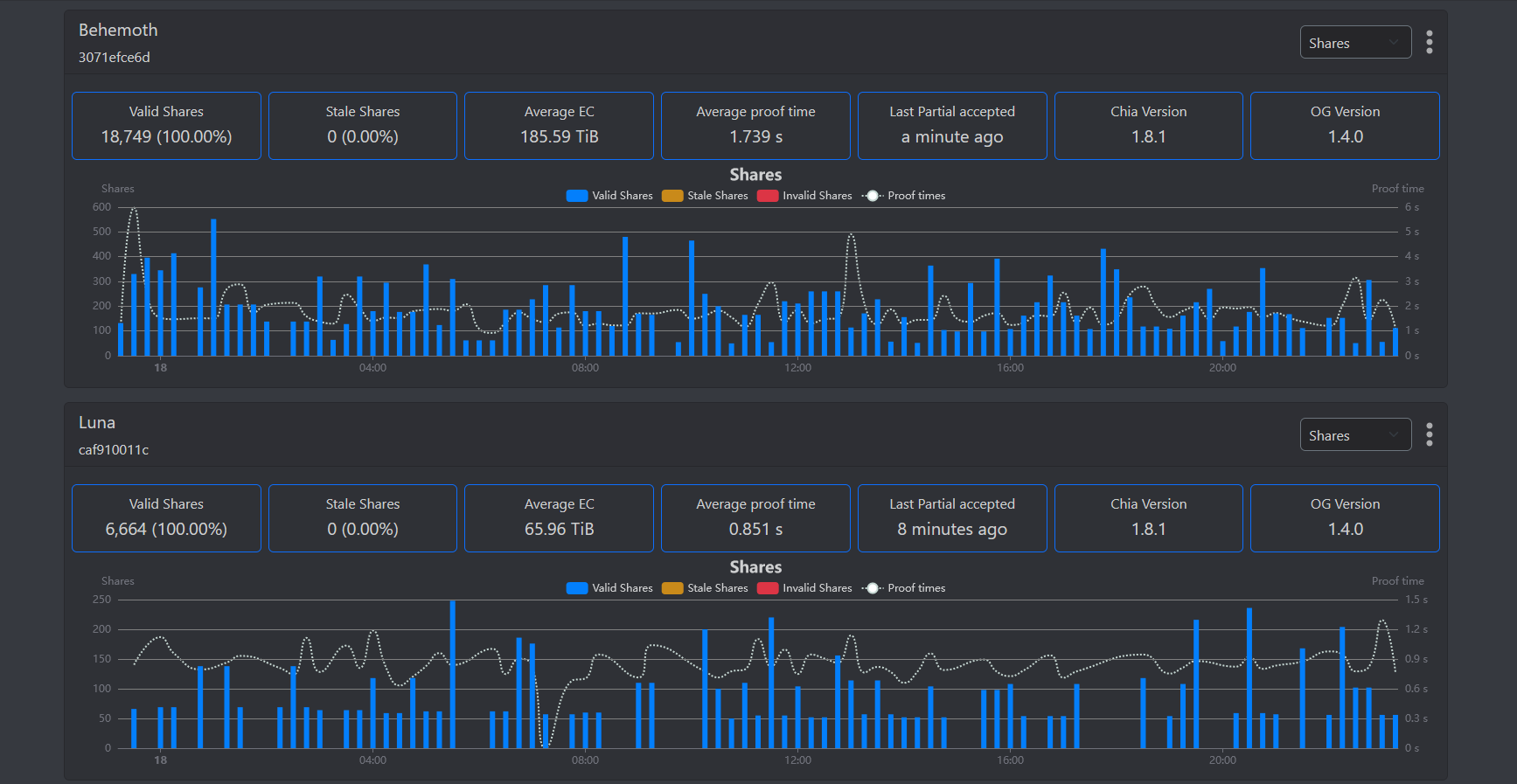Open Behemoth's three-dot options menu

pyautogui.click(x=1429, y=42)
